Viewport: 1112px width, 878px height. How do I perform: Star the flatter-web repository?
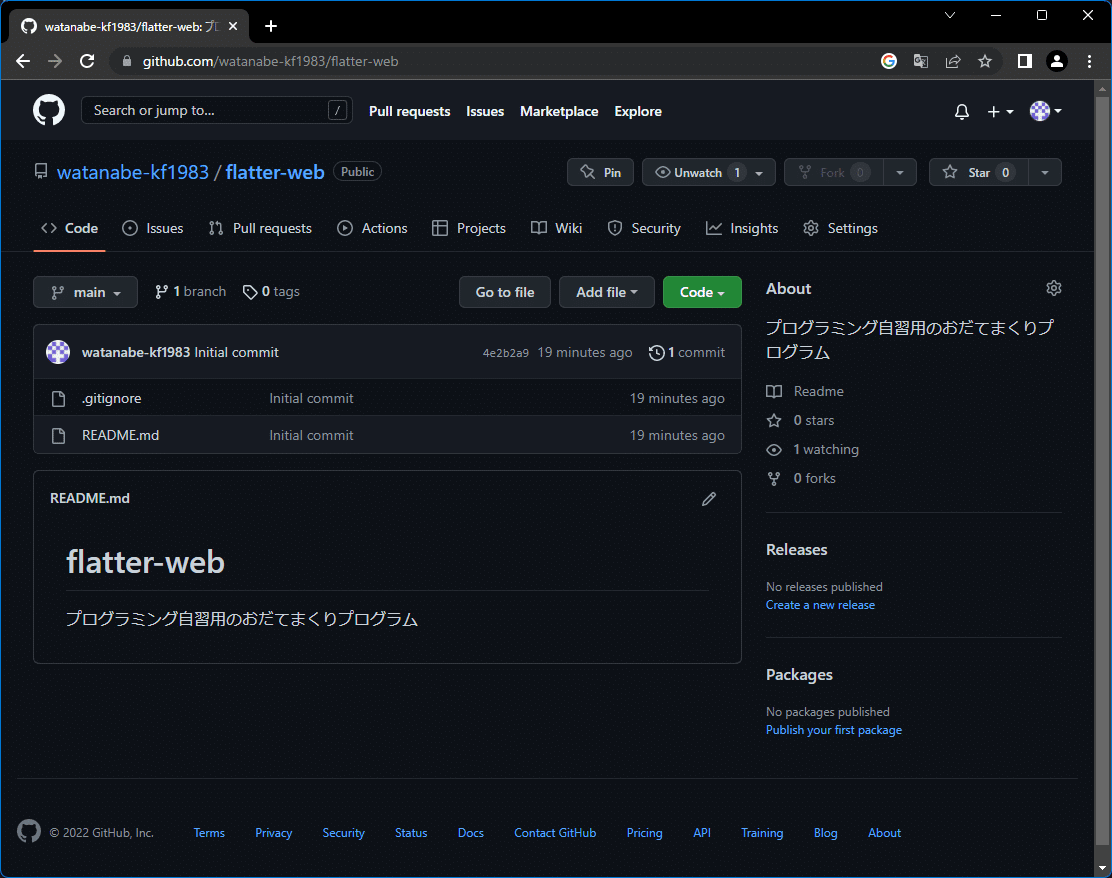click(979, 172)
